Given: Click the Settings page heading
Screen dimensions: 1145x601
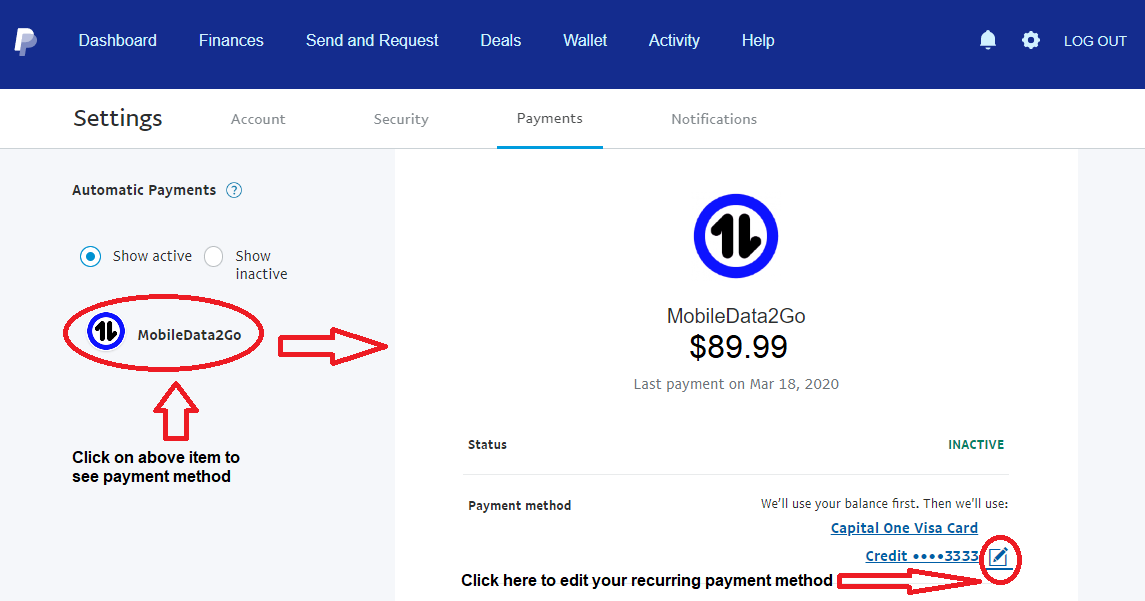Looking at the screenshot, I should tap(118, 118).
